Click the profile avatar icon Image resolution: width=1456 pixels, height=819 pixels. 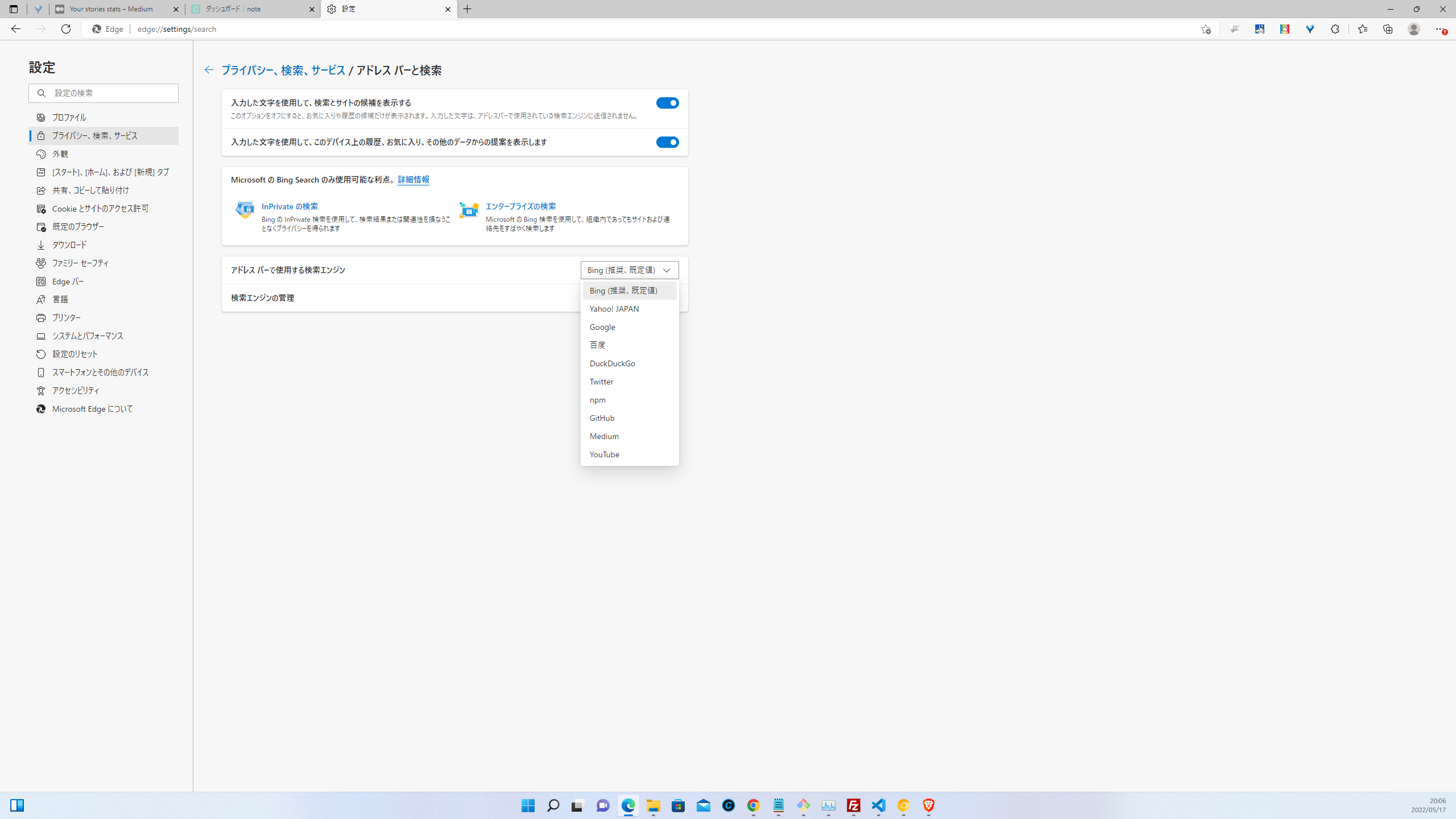(1414, 29)
